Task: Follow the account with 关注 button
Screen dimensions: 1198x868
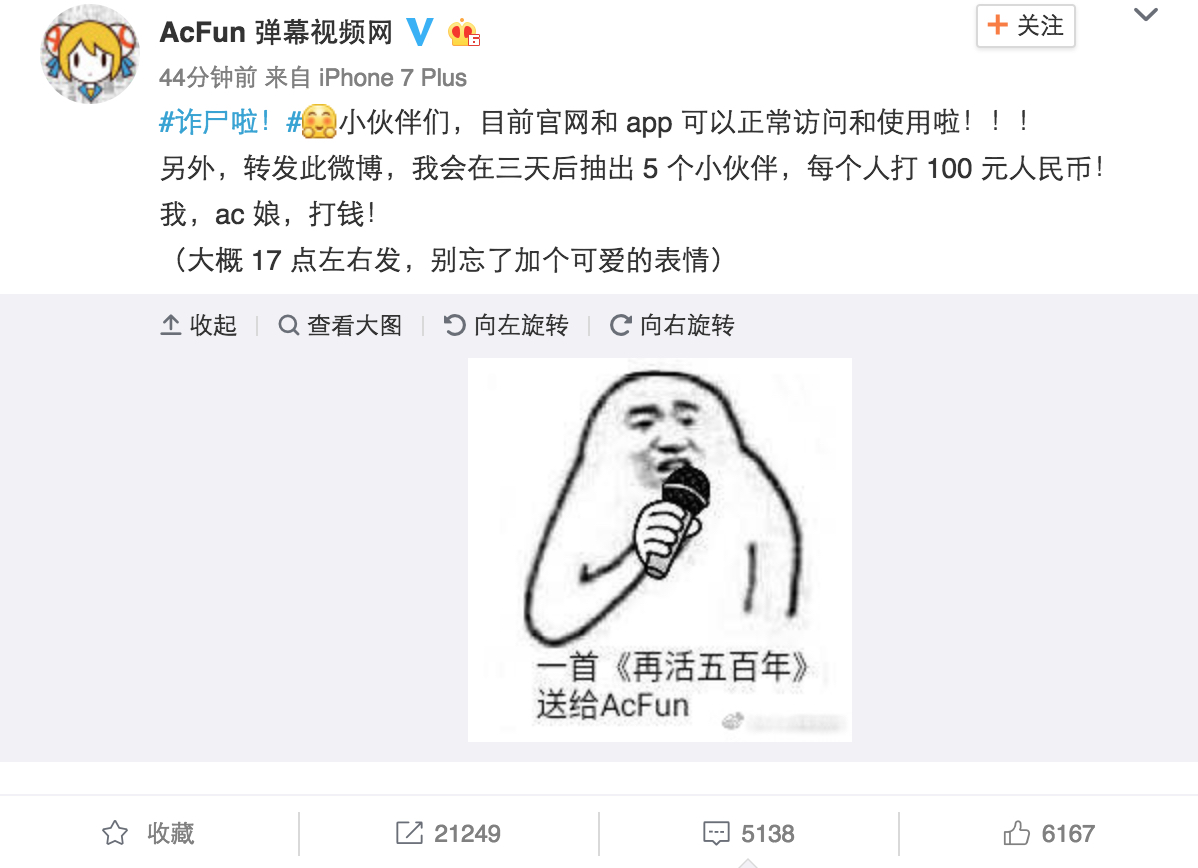Action: click(1025, 26)
